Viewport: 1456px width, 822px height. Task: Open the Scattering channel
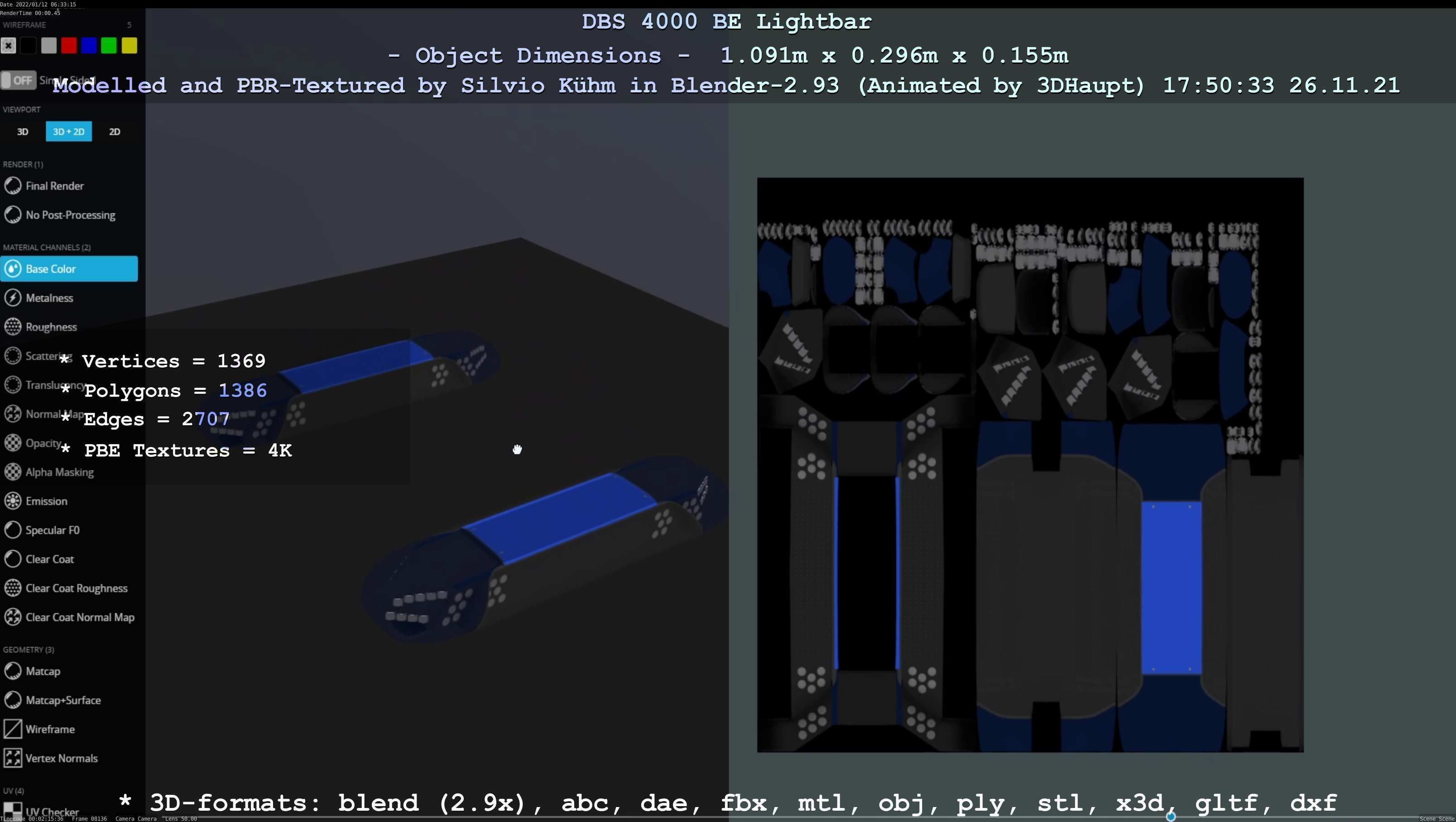click(38, 356)
